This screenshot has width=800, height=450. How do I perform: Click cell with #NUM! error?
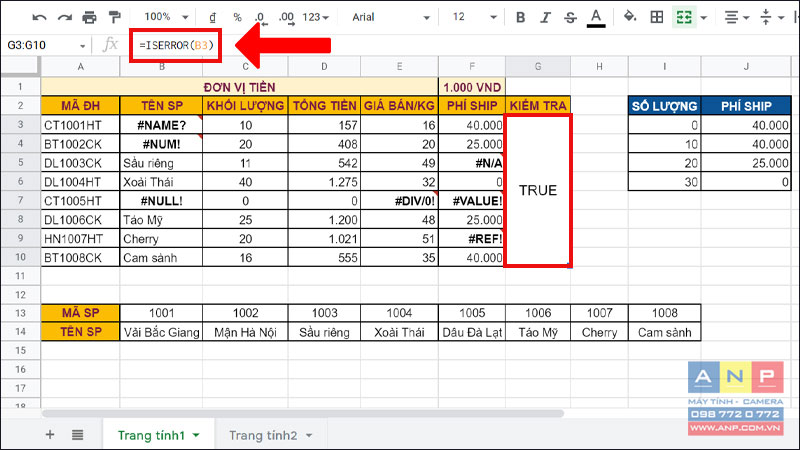coord(161,144)
